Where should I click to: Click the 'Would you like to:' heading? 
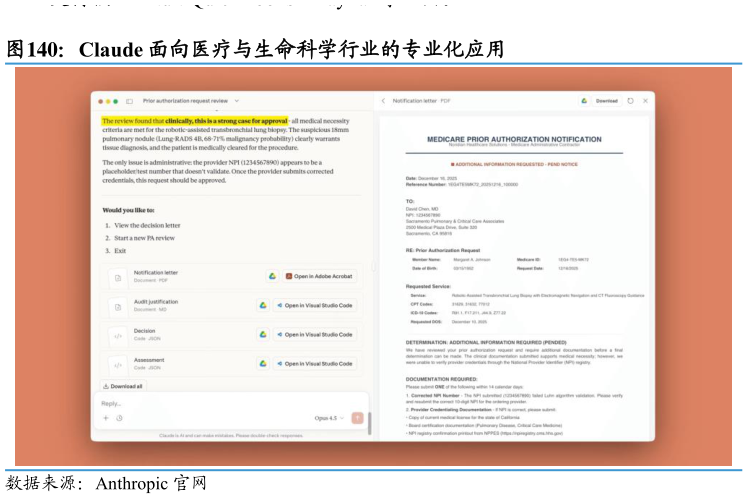128,210
